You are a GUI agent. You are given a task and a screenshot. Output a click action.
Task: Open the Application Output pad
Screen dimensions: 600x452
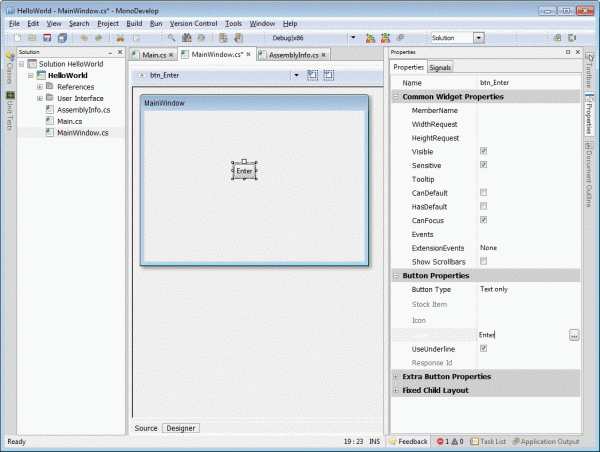click(546, 441)
